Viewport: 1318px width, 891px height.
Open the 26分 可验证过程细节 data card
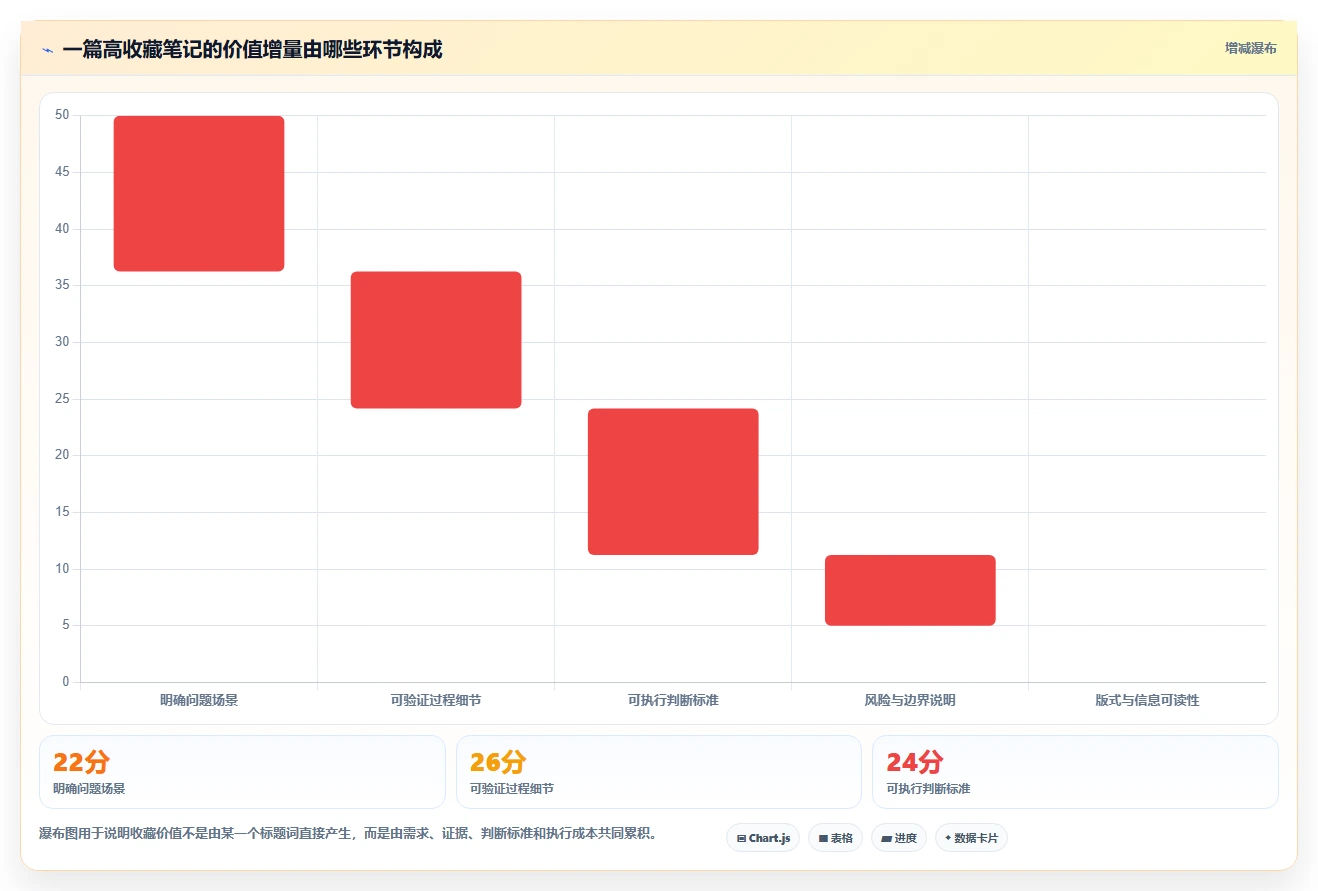click(659, 772)
